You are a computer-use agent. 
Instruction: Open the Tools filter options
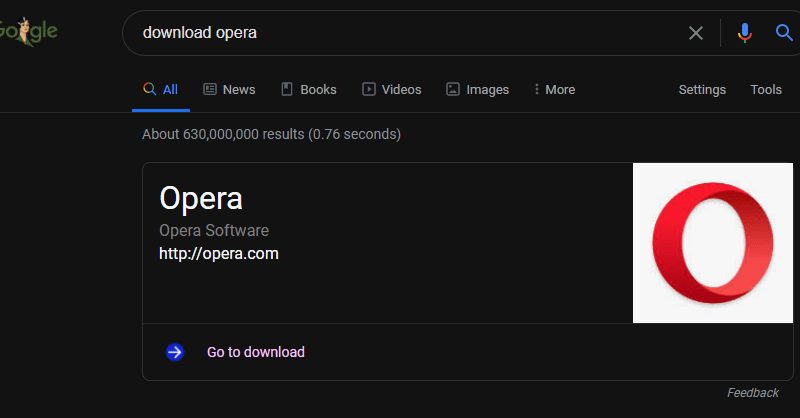pyautogui.click(x=766, y=89)
